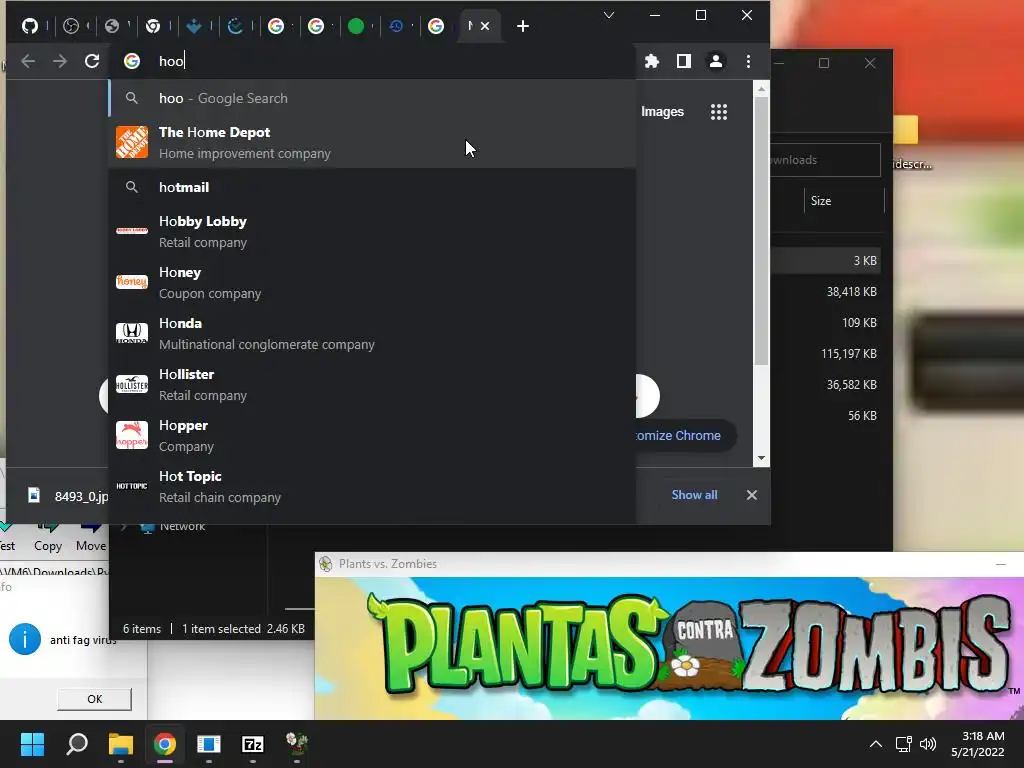The image size is (1024, 768).
Task: Switch to the GitHub tab
Action: point(30,26)
